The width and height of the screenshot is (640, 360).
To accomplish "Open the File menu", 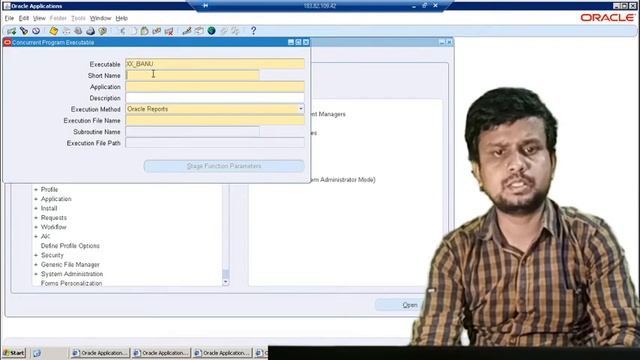I will click(9, 18).
